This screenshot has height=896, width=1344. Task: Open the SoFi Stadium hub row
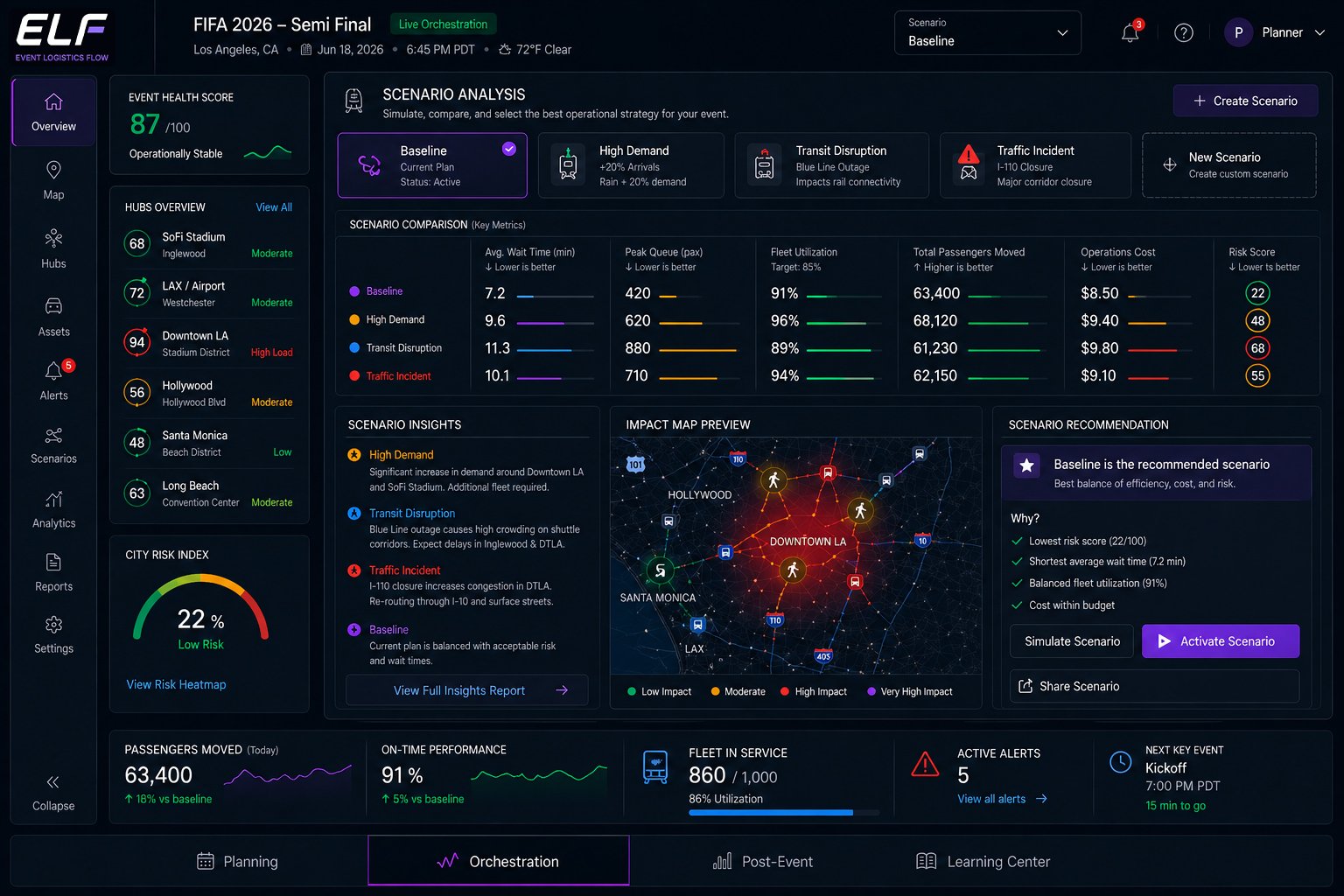pos(209,244)
